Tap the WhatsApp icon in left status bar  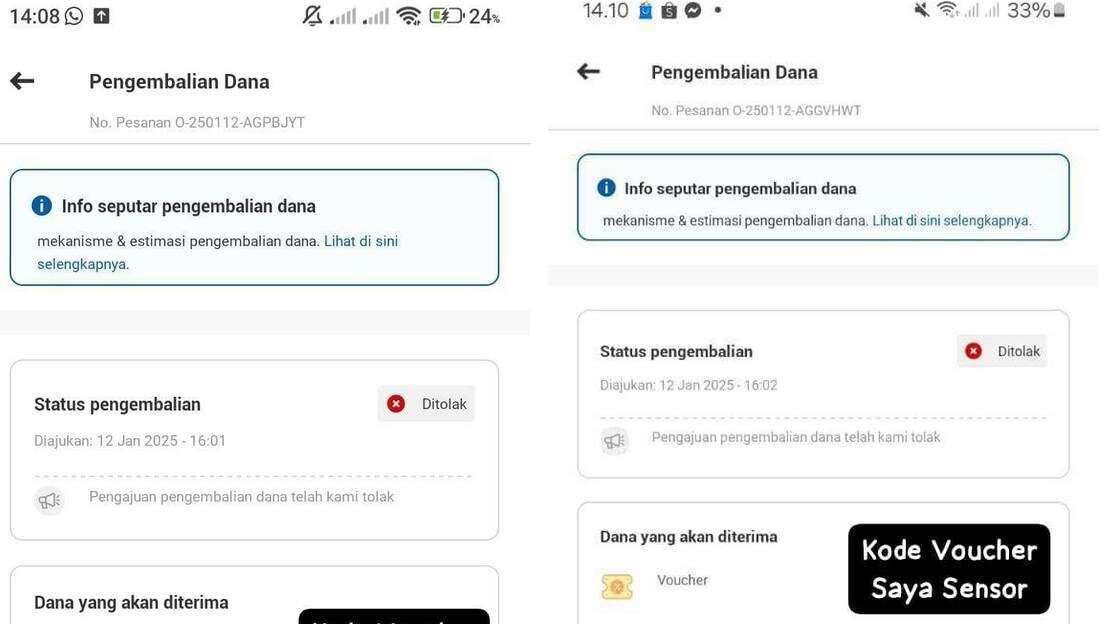coord(73,16)
